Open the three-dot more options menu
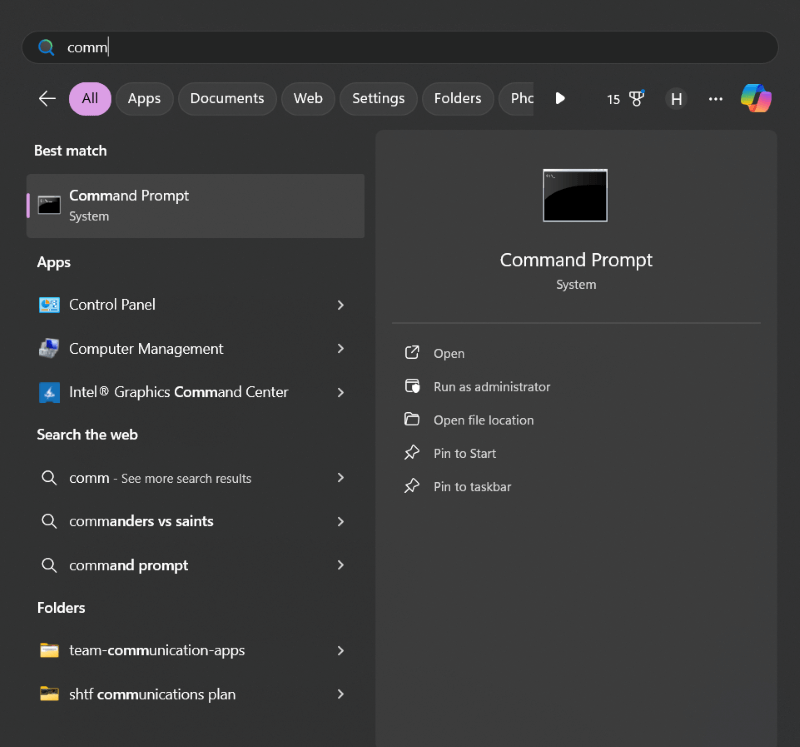This screenshot has height=747, width=800. 715,98
